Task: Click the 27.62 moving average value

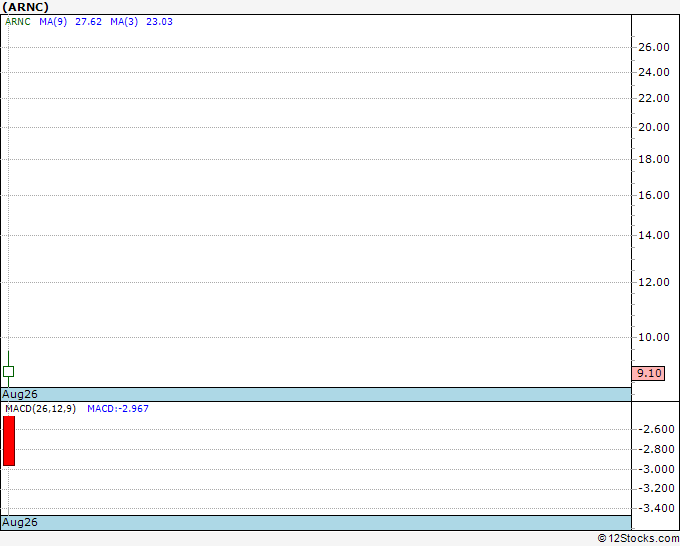Action: pyautogui.click(x=88, y=22)
